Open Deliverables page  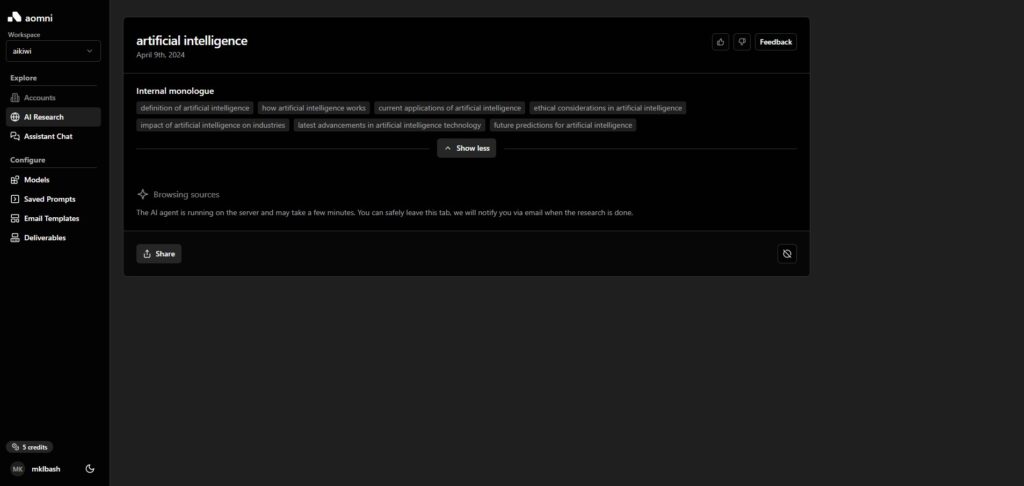click(45, 238)
